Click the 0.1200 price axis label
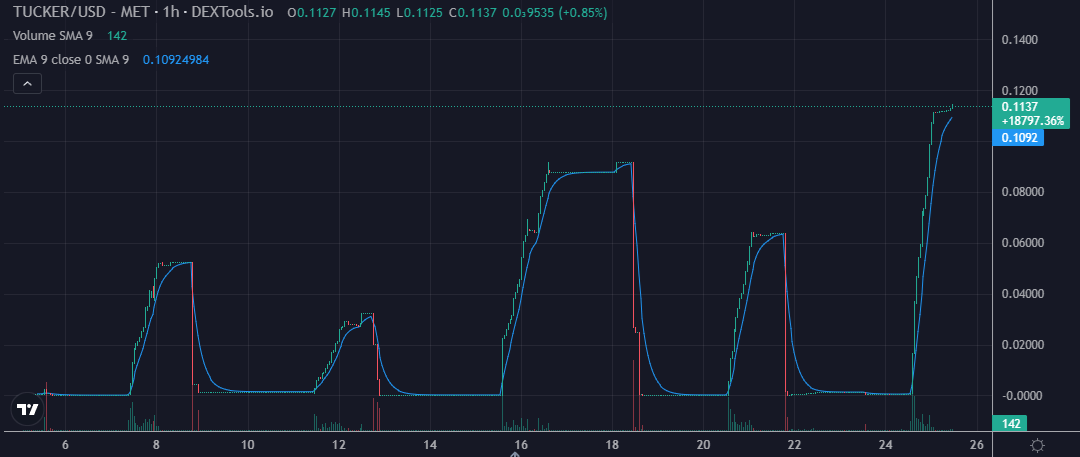This screenshot has height=457, width=1080. click(x=1019, y=91)
